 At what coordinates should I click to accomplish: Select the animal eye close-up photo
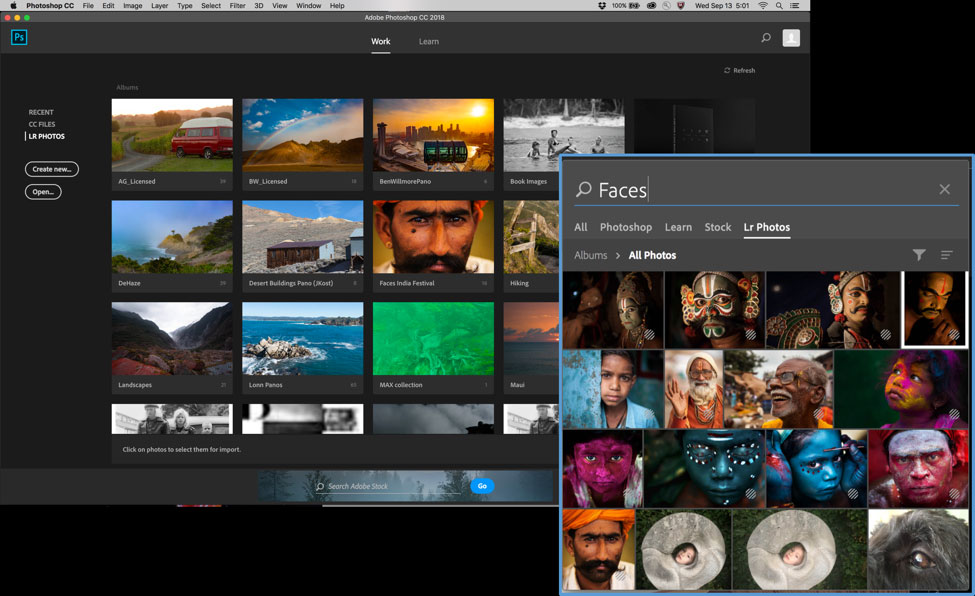coord(918,549)
